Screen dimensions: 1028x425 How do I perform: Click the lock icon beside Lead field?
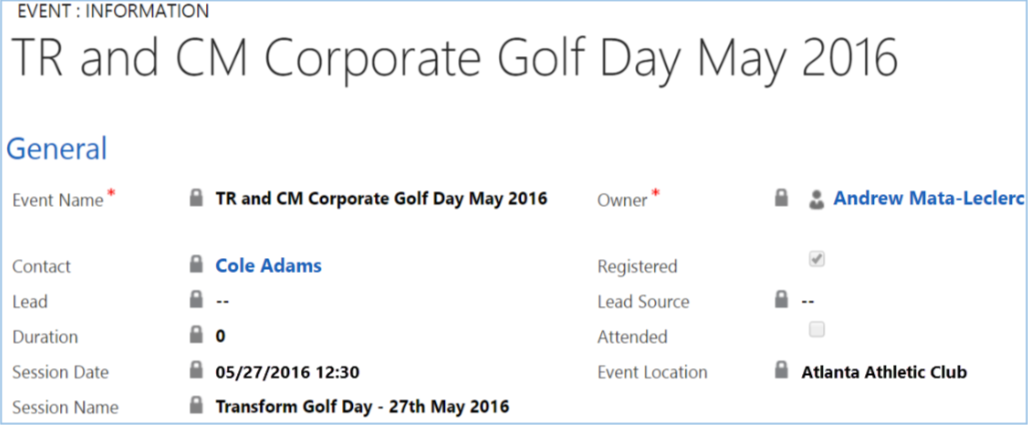pos(196,300)
